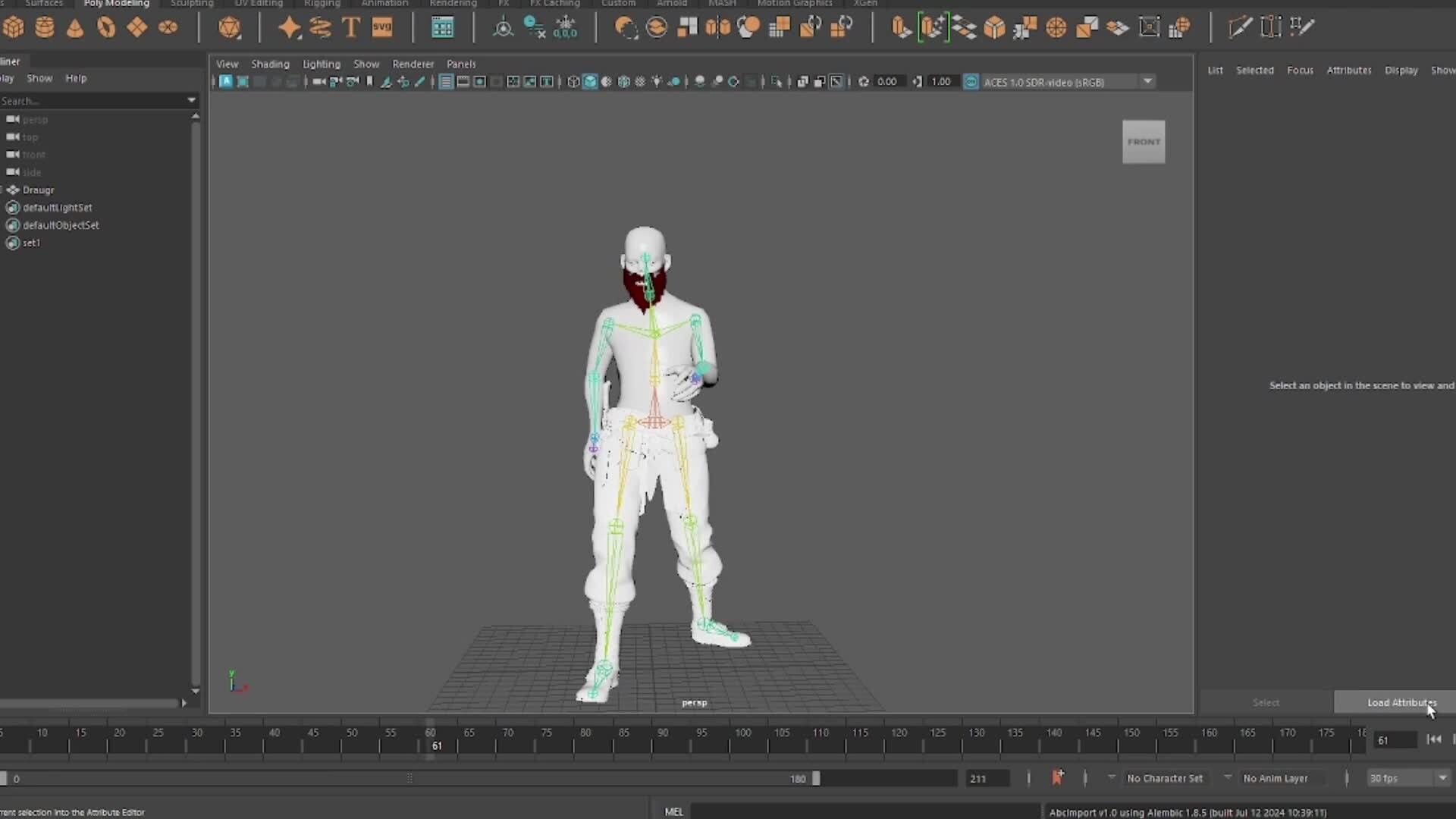This screenshot has width=1456, height=819.
Task: Select the polygon cylinder shelf icon
Action: point(45,27)
